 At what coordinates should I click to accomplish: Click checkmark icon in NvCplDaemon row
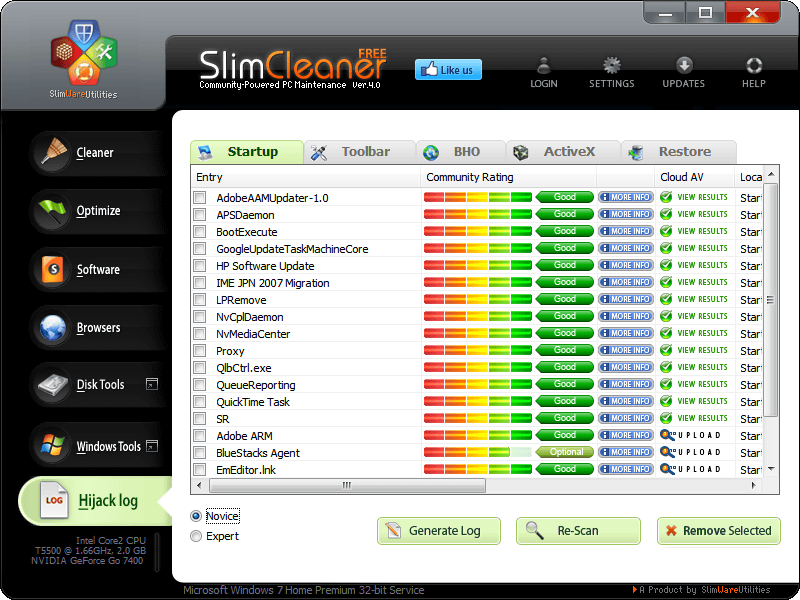click(x=666, y=316)
